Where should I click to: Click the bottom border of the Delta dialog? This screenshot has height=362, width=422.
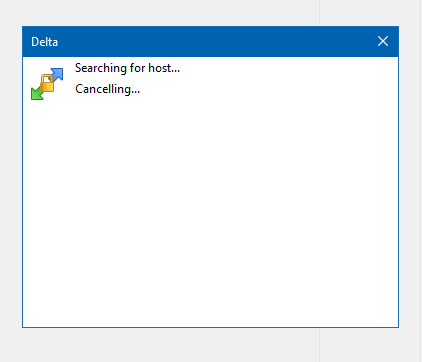click(210, 327)
